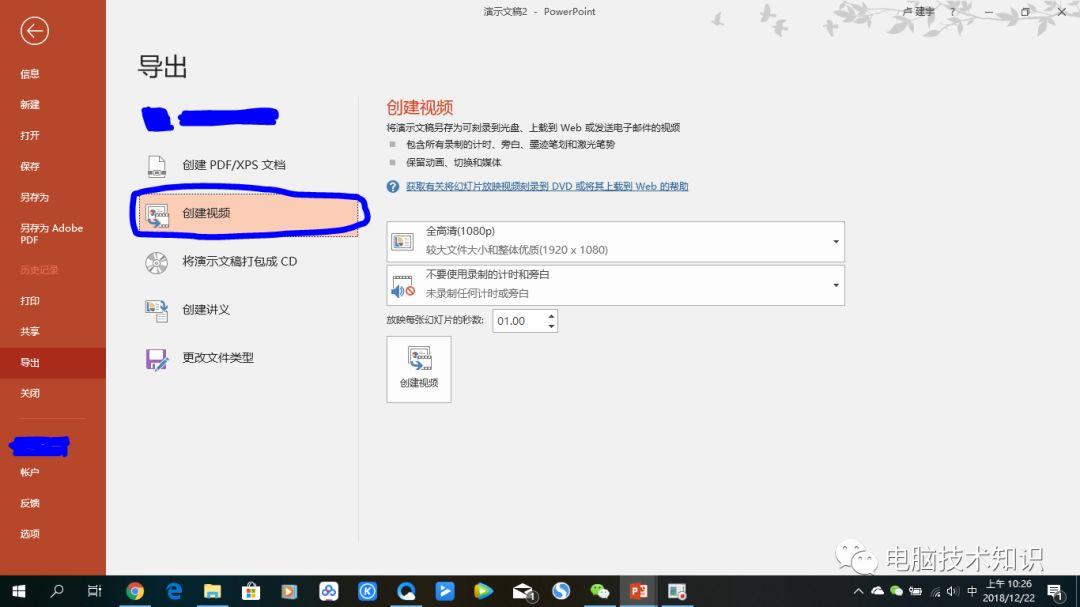Open PowerPoint help question mark in title bar
Screen dimensions: 1080x607
pos(953,12)
